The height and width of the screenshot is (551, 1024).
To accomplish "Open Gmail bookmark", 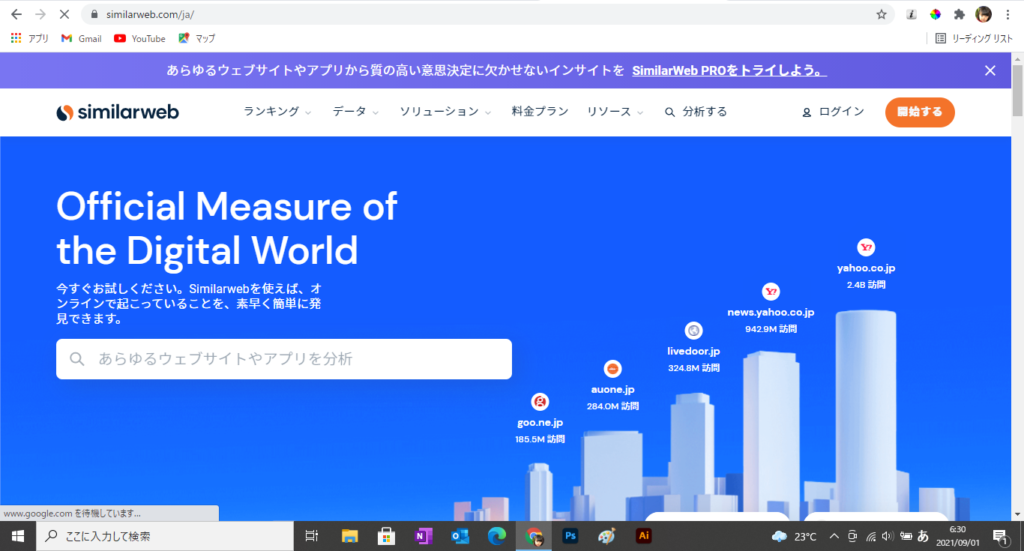I will (82, 39).
